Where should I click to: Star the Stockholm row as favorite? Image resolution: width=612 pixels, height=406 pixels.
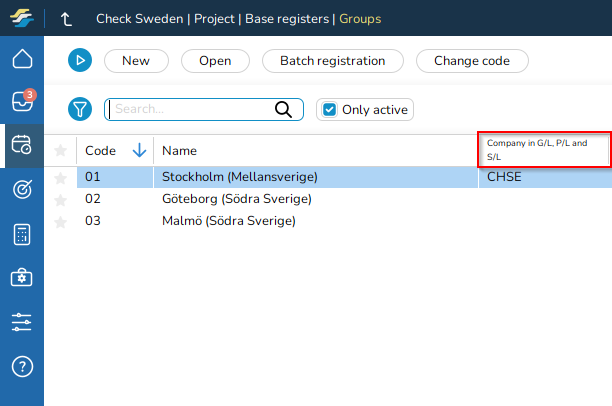click(60, 177)
